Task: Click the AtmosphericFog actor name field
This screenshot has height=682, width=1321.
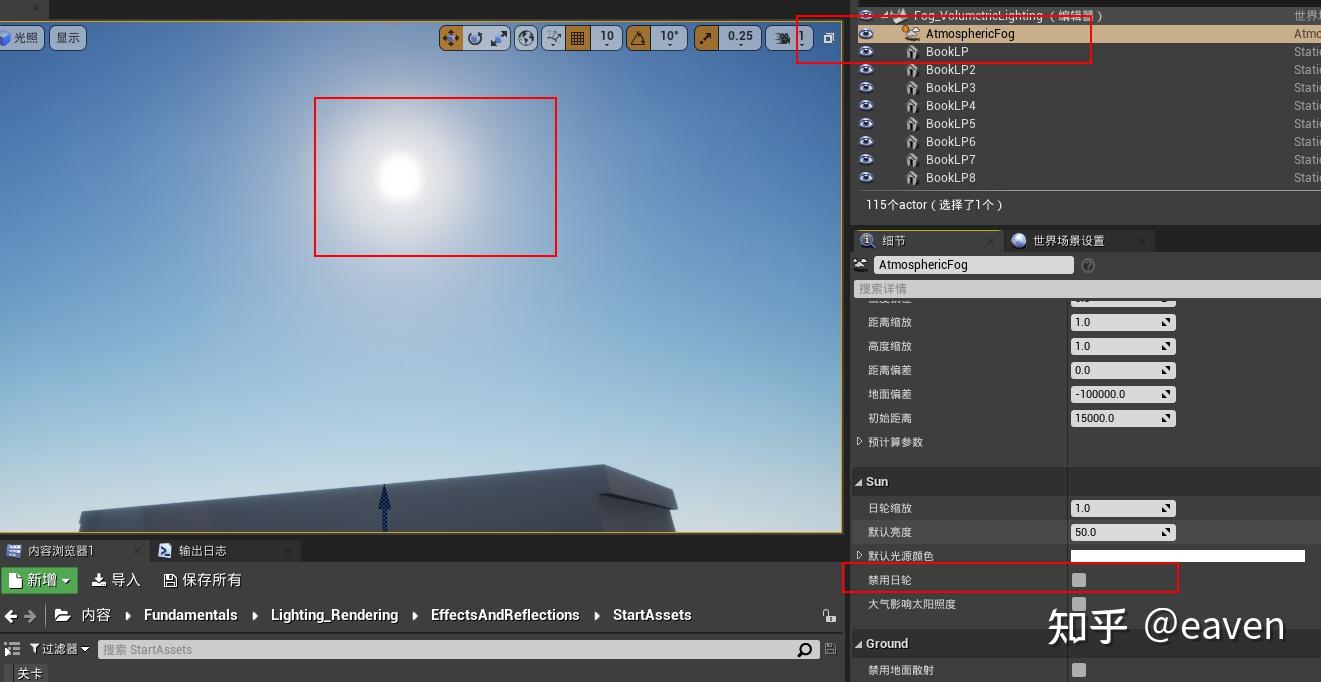Action: point(973,265)
